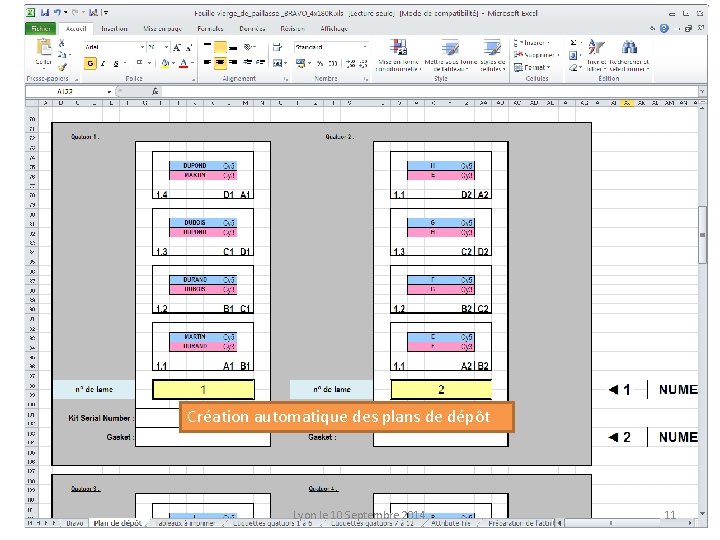This screenshot has height=540, width=720.
Task: Open Mettre sous forme de tableau dropdown
Action: (x=450, y=55)
